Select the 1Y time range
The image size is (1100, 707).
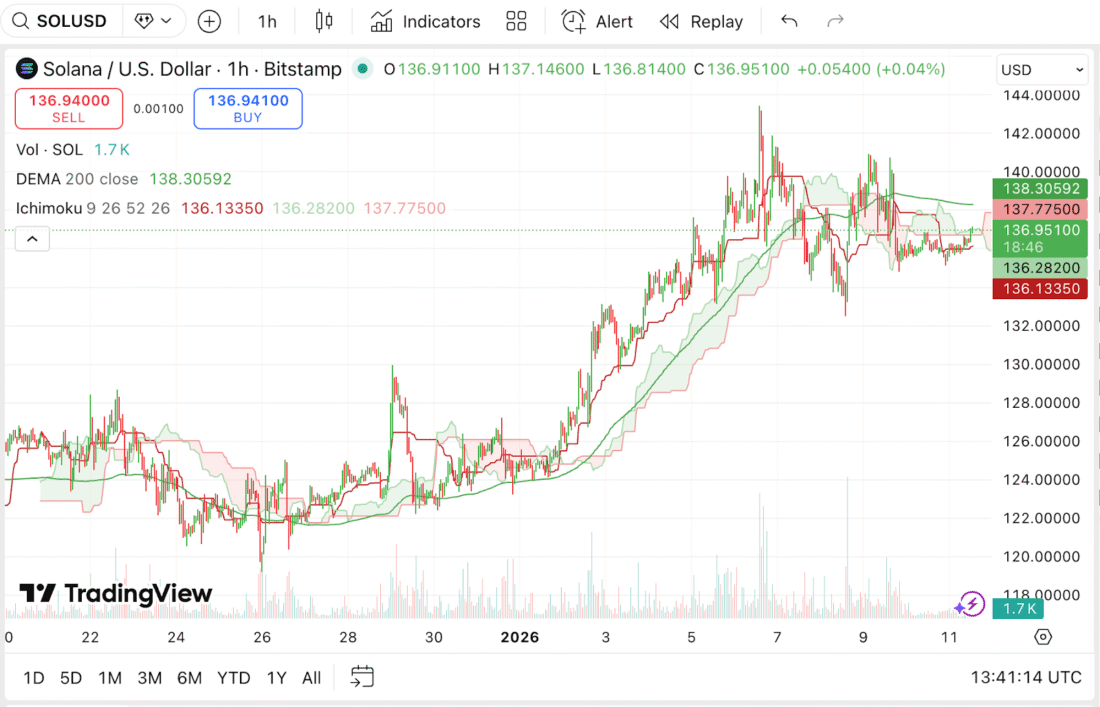[276, 678]
